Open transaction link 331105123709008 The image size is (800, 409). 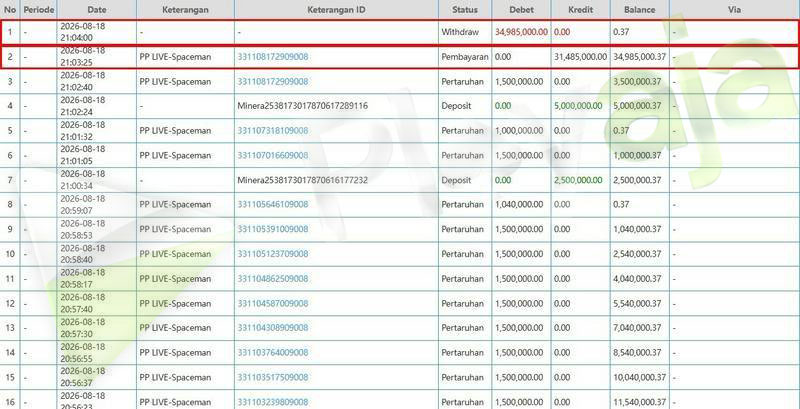point(272,254)
